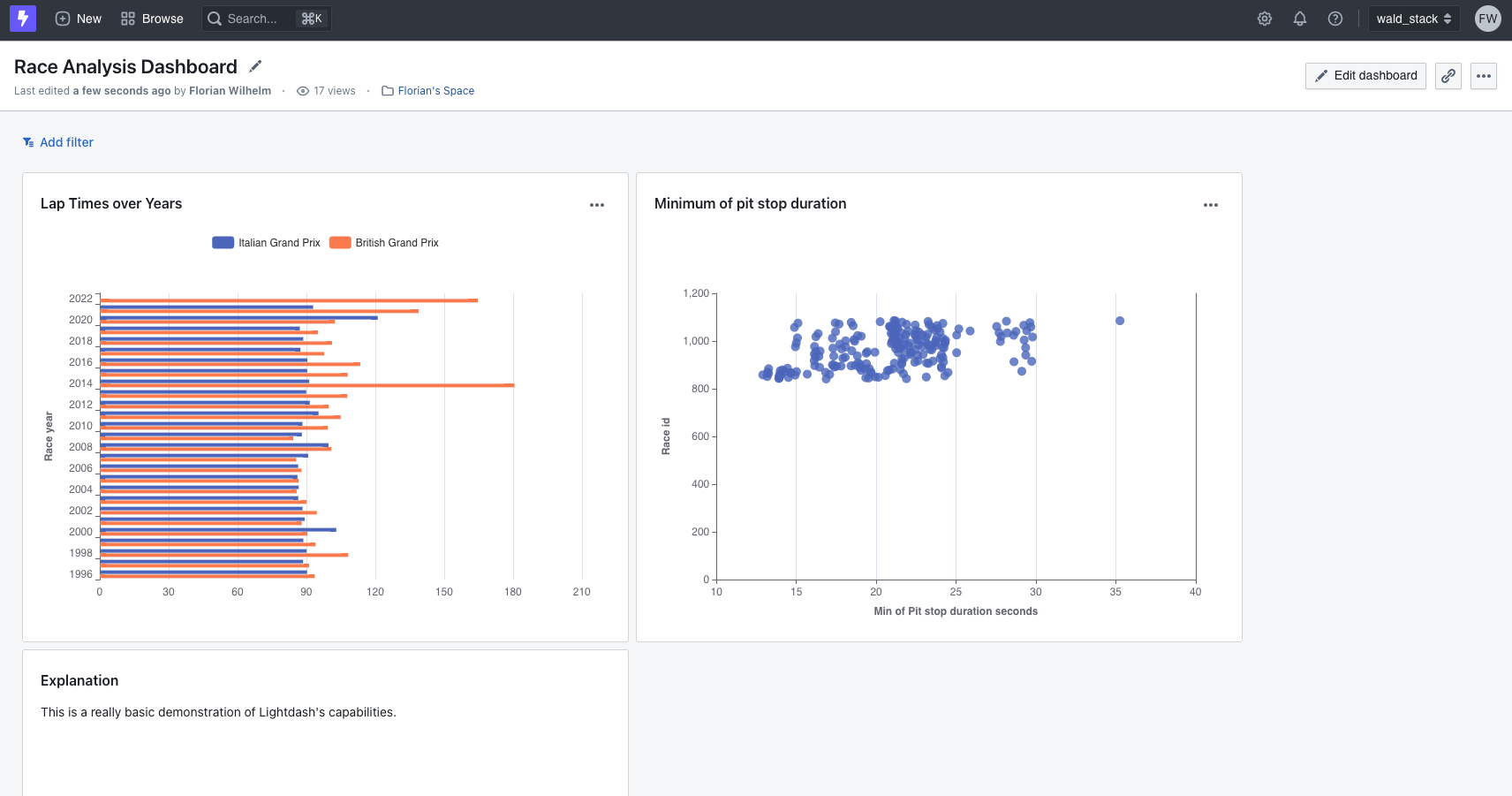
Task: Open the wald_stack project selector
Action: (1412, 18)
